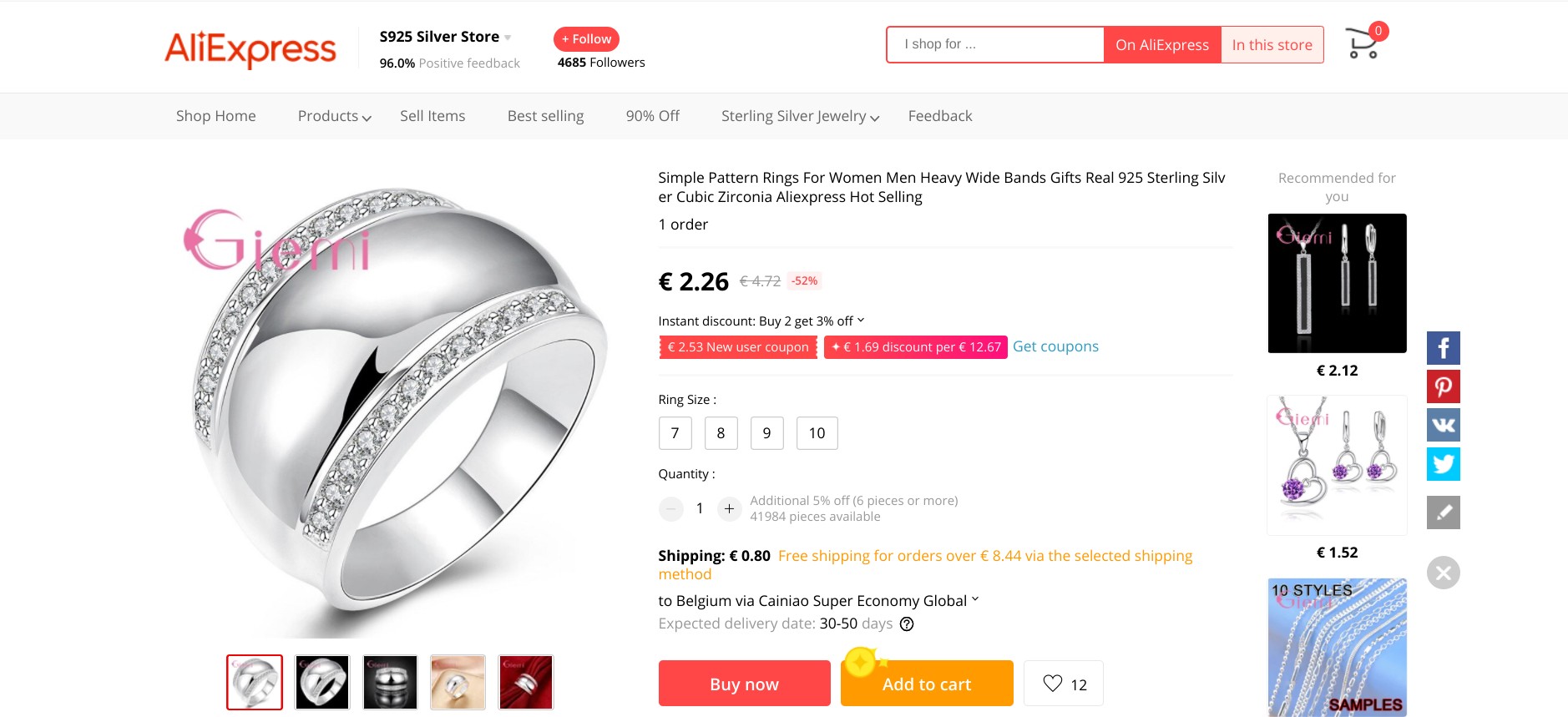Open the Best selling tab

(x=545, y=116)
